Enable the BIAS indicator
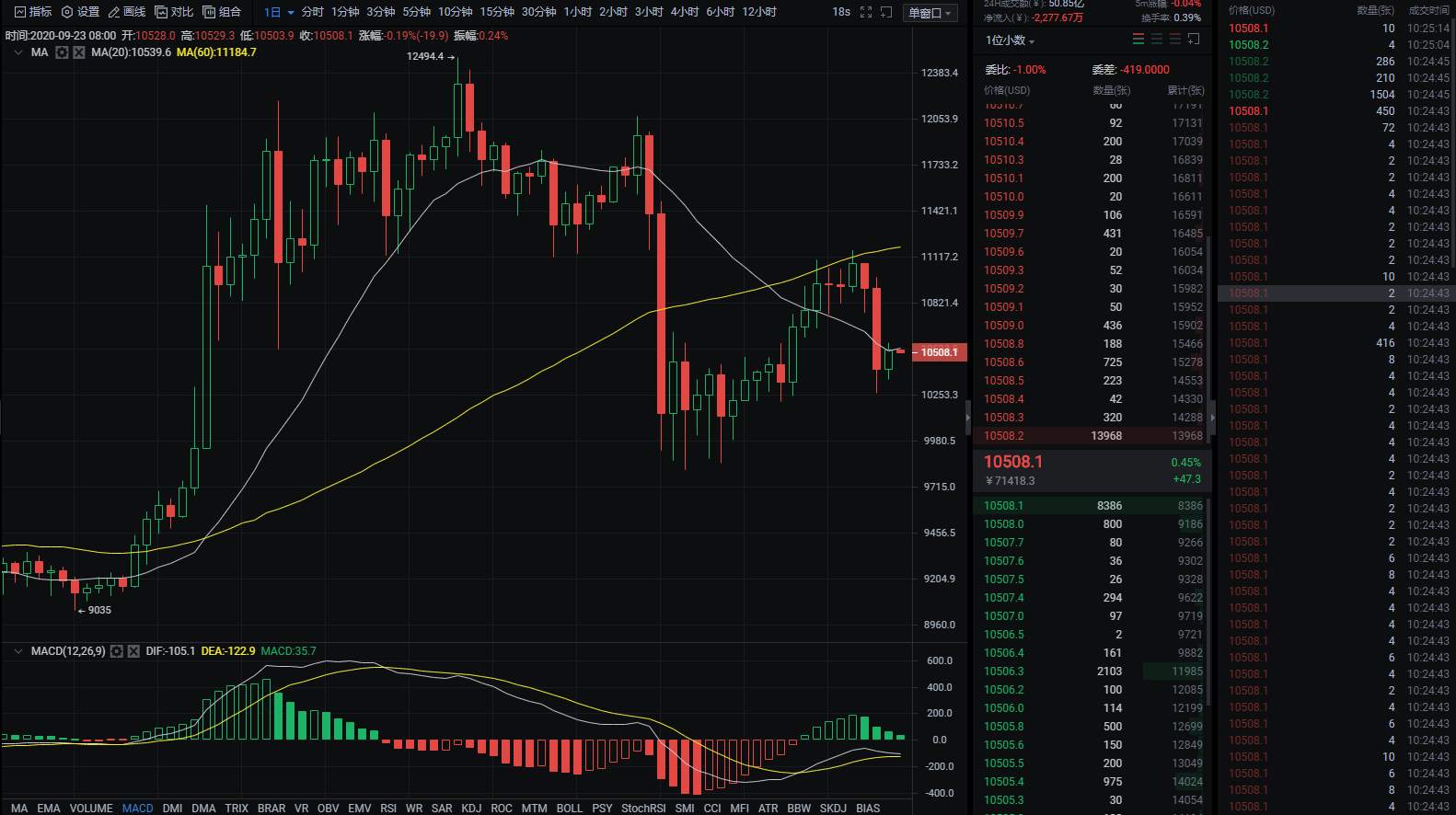1456x815 pixels. tap(868, 808)
